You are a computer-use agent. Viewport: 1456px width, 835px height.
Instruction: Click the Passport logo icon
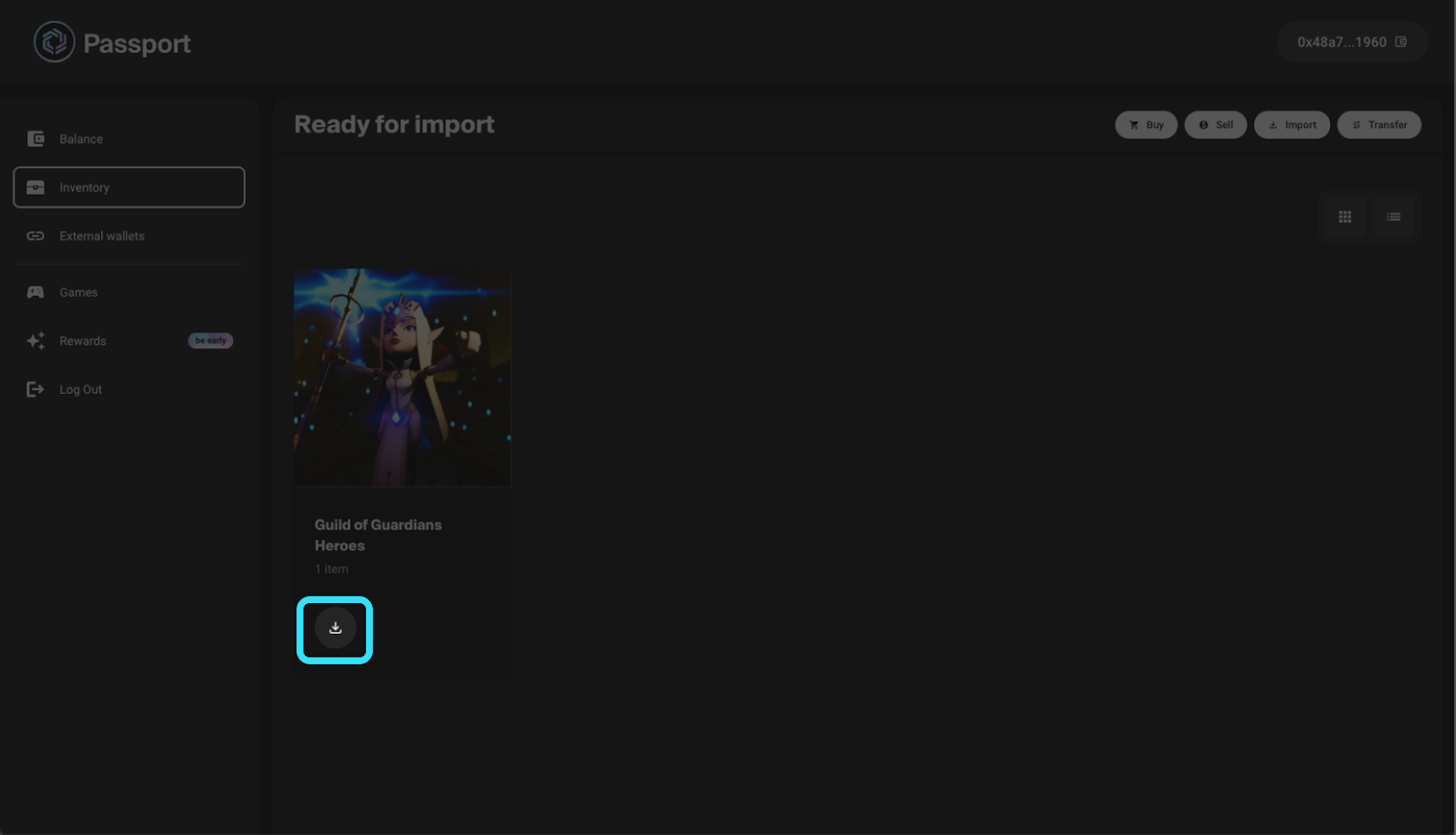54,42
